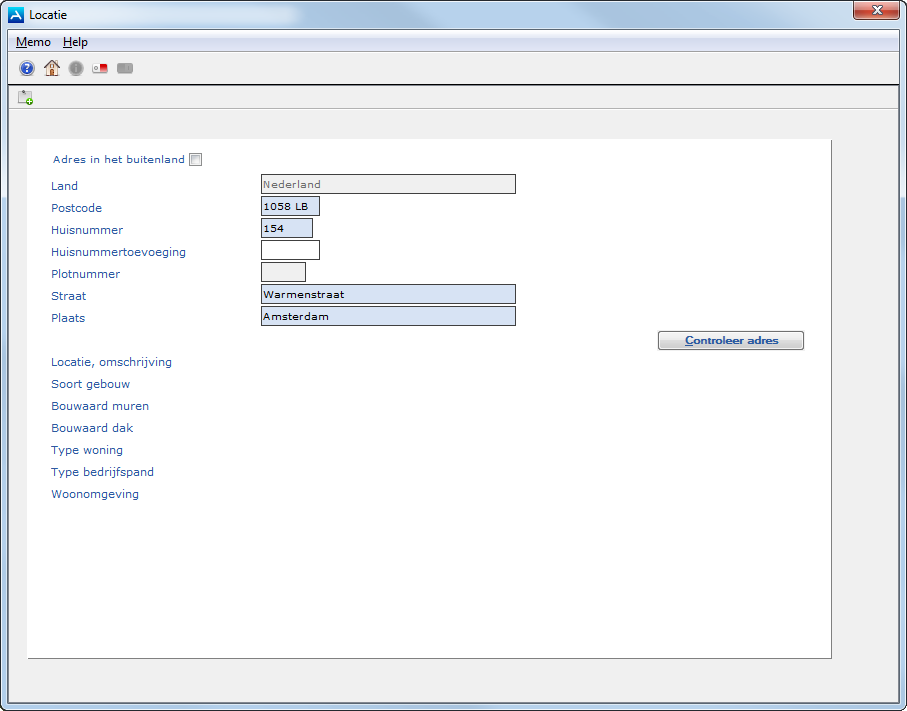
Task: Click the Plaats field containing Amsterdam
Action: coord(388,316)
